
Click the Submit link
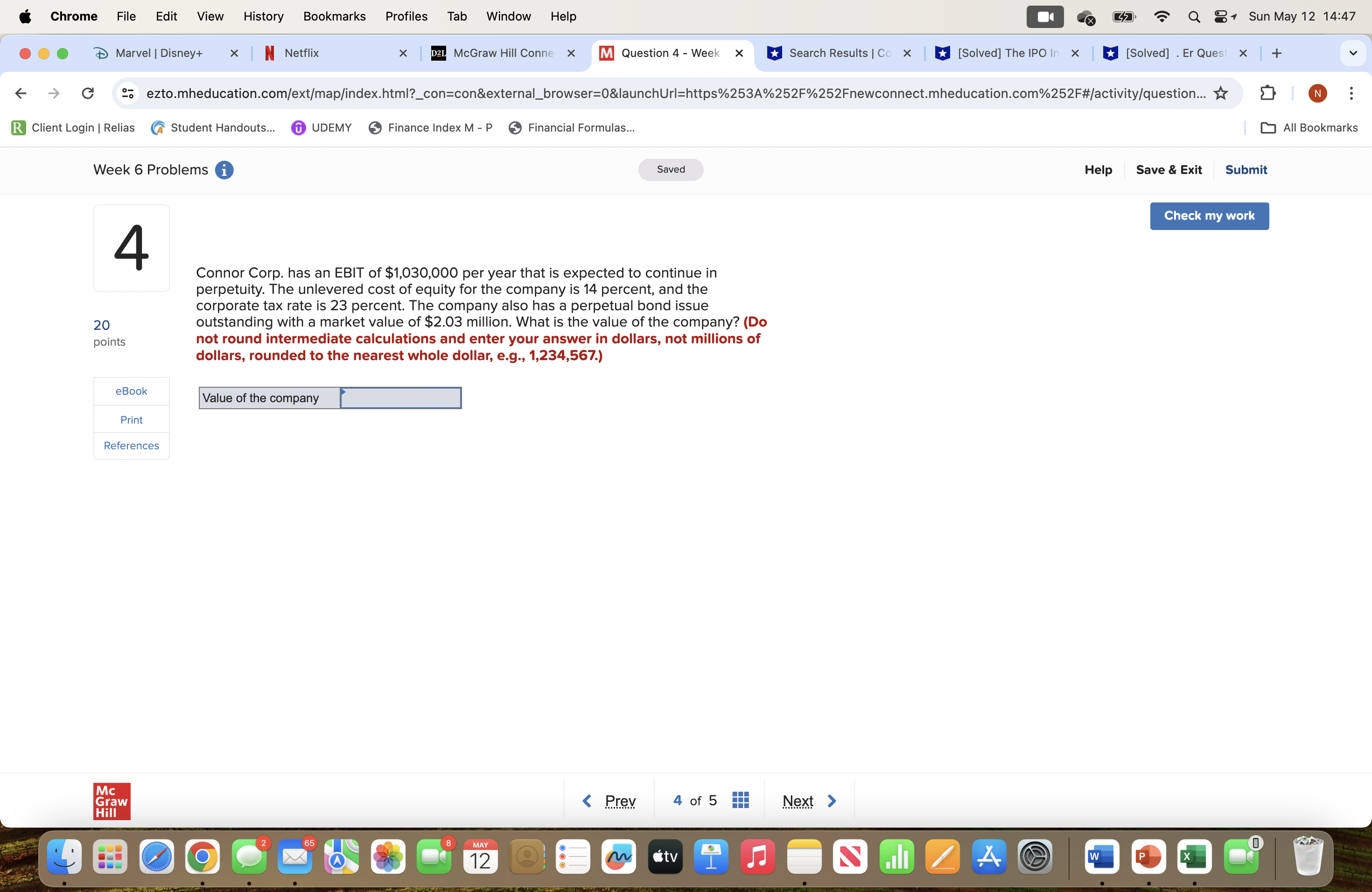coord(1246,169)
